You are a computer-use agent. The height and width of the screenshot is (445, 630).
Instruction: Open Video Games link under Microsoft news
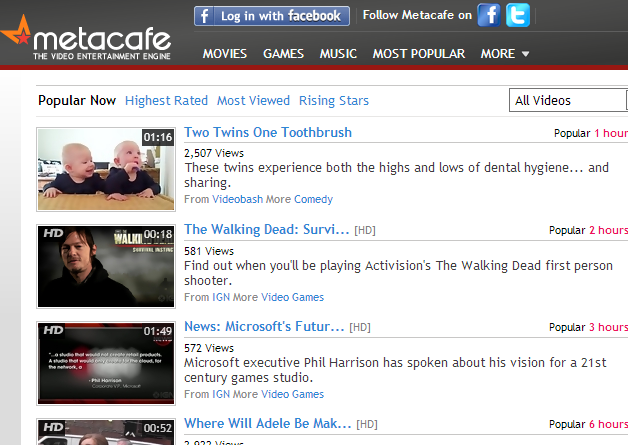point(292,394)
